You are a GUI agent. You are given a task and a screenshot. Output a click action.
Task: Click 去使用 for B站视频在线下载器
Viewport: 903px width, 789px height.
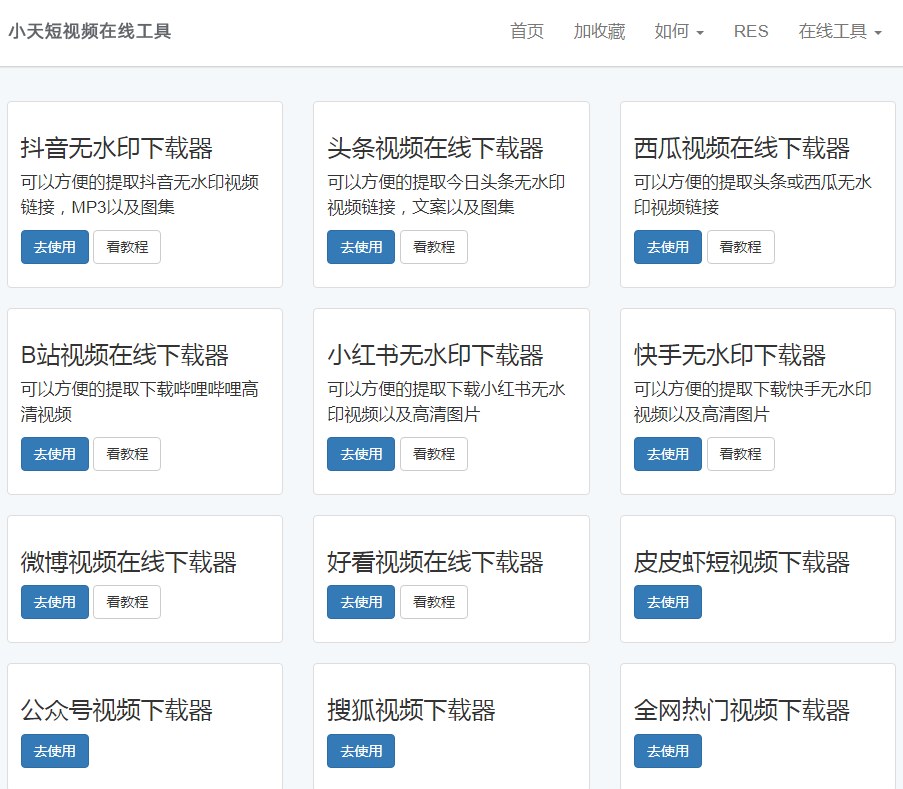pos(55,454)
